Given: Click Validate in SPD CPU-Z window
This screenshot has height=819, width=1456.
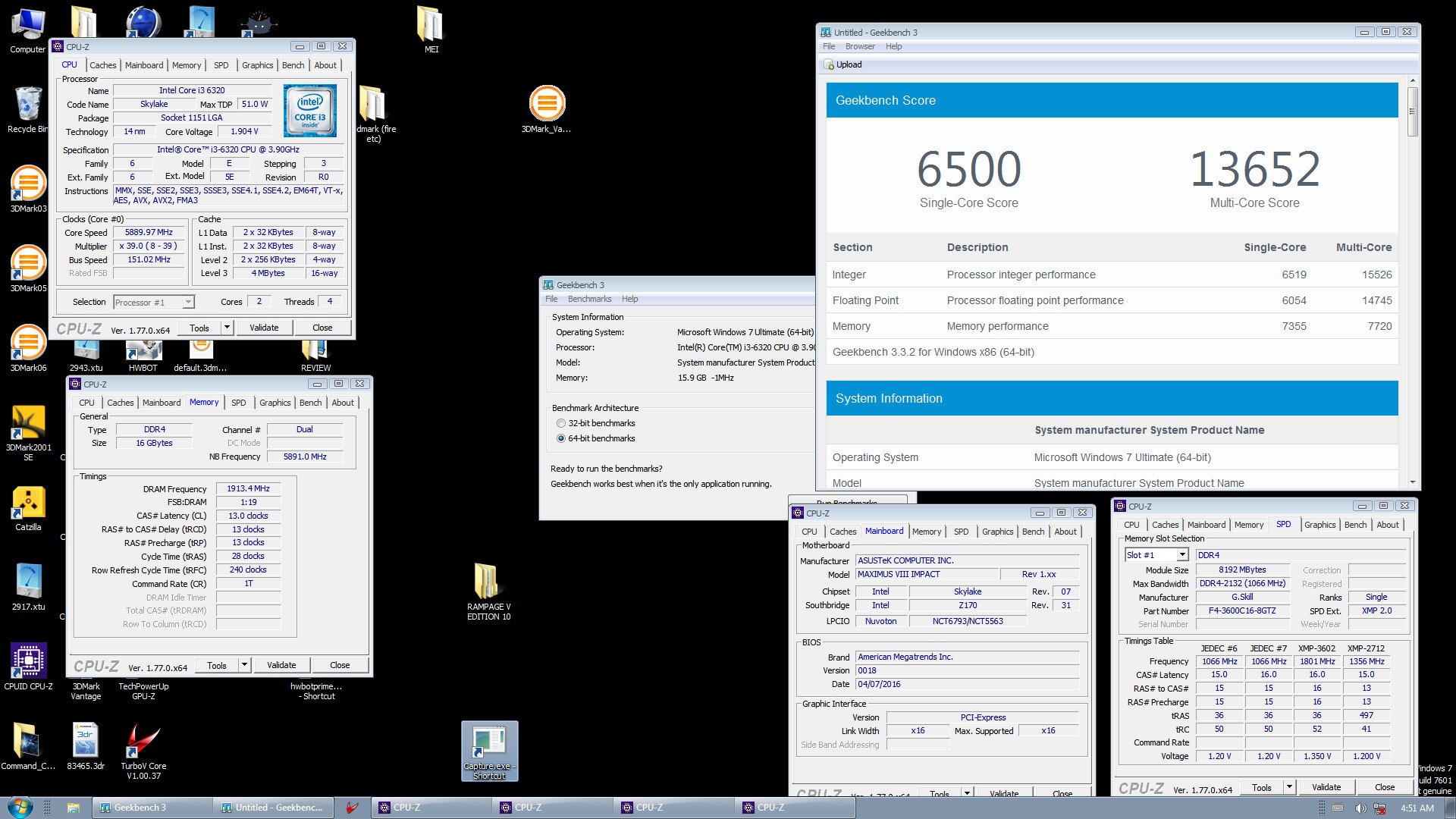Looking at the screenshot, I should [1326, 787].
